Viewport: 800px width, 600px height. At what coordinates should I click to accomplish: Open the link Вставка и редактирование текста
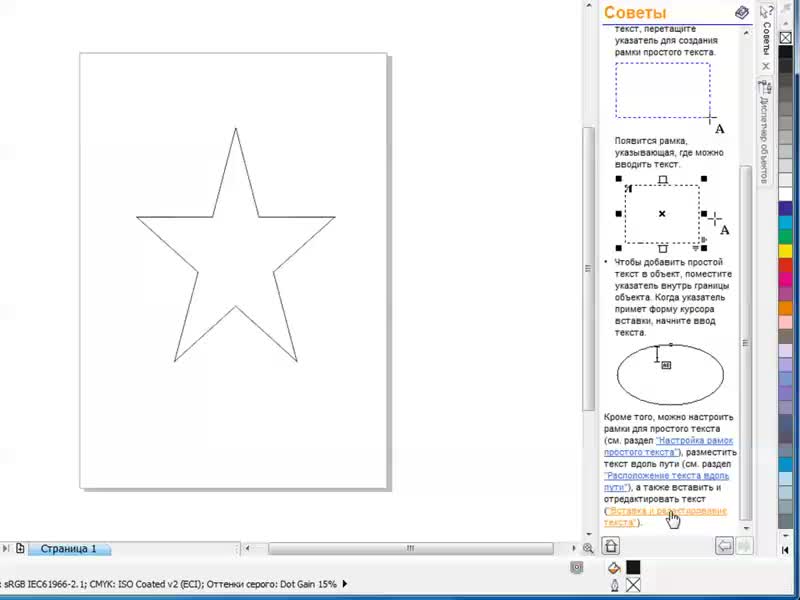coord(665,516)
